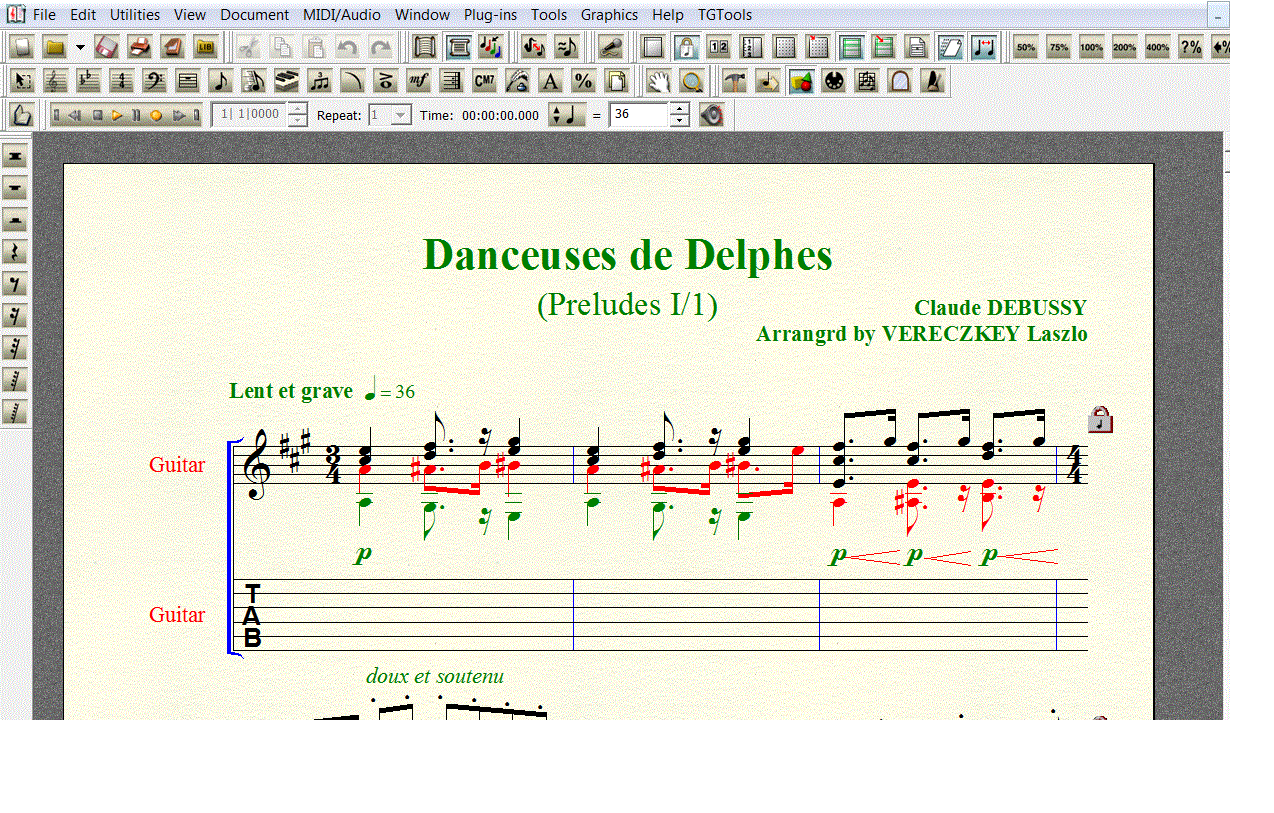
Task: Activate the Tuplet tool
Action: (320, 81)
